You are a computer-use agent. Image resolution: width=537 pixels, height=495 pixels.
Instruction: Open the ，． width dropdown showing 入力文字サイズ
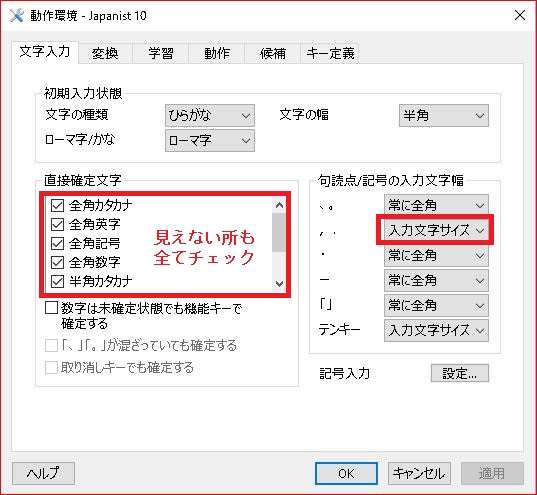(x=436, y=230)
